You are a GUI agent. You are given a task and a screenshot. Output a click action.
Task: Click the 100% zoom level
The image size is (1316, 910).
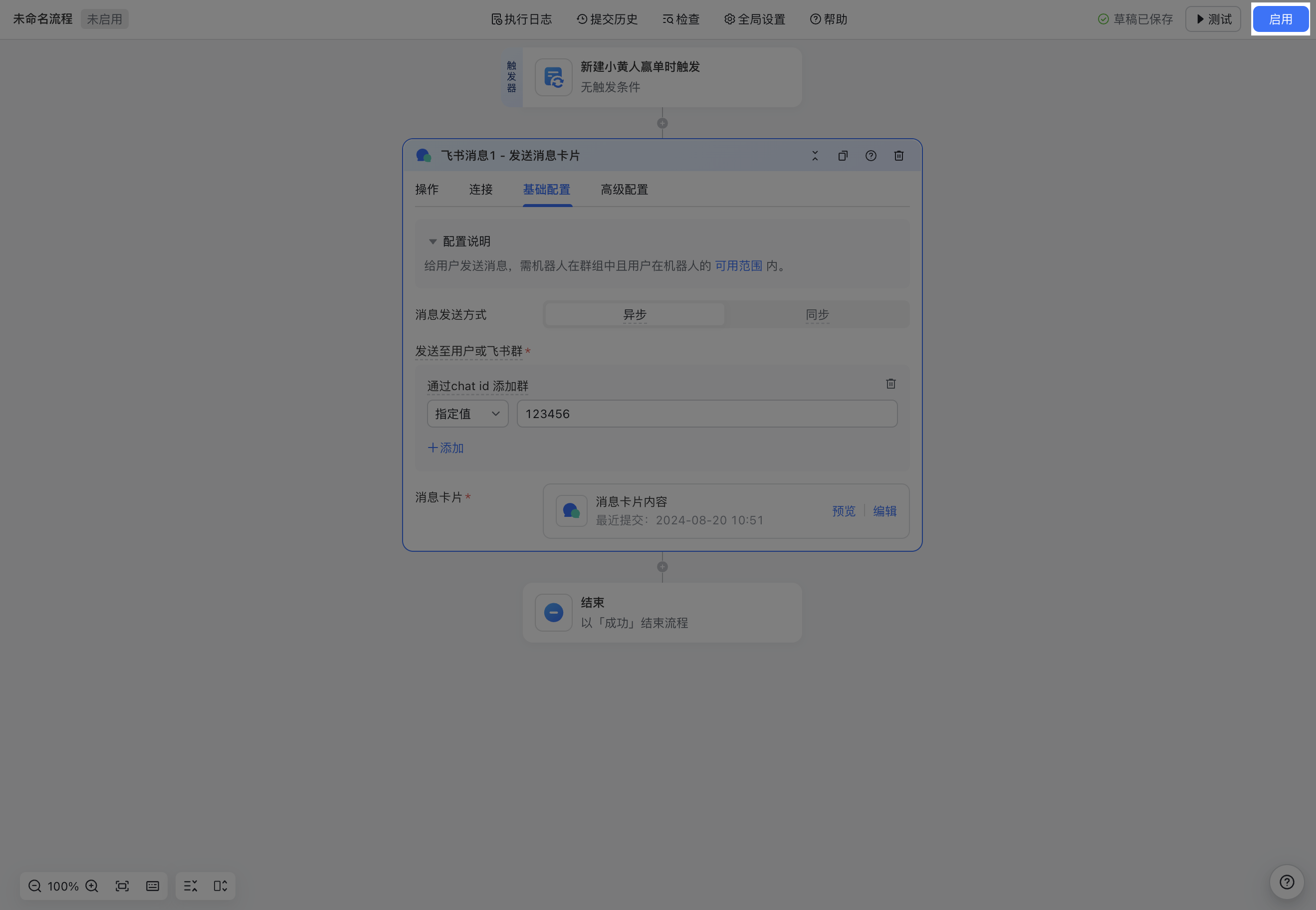click(63, 887)
